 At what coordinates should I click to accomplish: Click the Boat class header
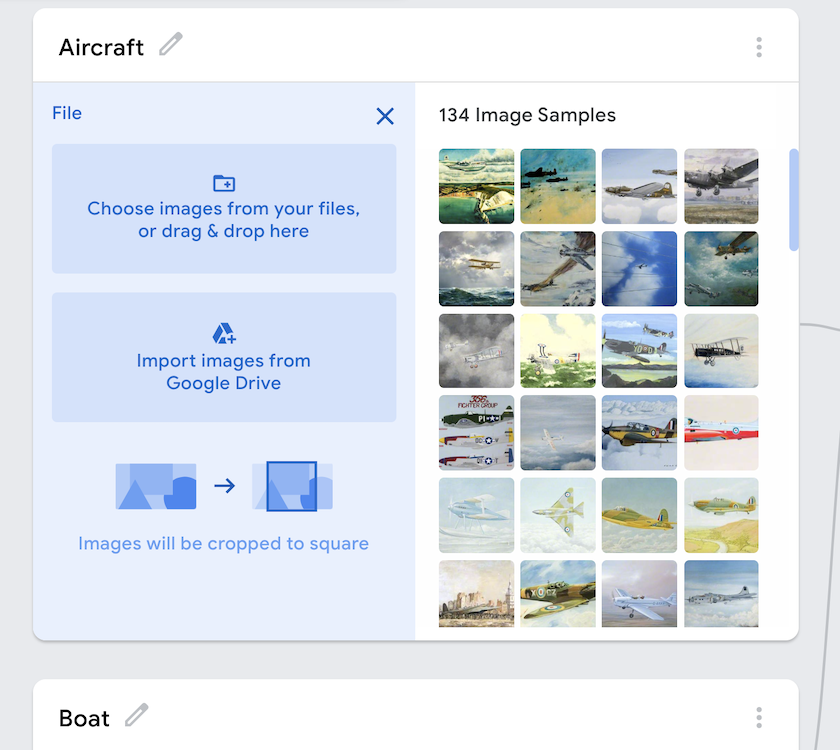(85, 717)
